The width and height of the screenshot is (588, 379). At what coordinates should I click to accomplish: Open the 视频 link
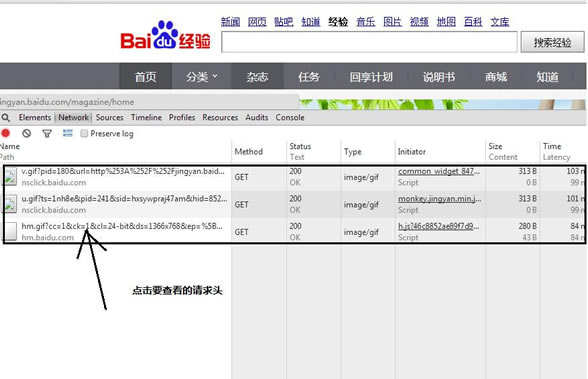(x=419, y=22)
